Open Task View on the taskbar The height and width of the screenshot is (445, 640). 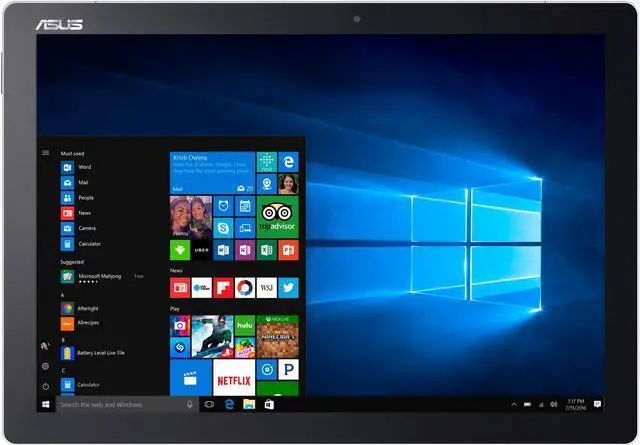coord(209,404)
